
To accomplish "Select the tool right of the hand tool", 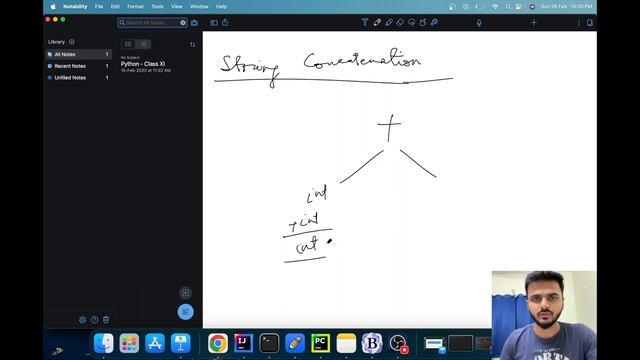I will coord(434,22).
